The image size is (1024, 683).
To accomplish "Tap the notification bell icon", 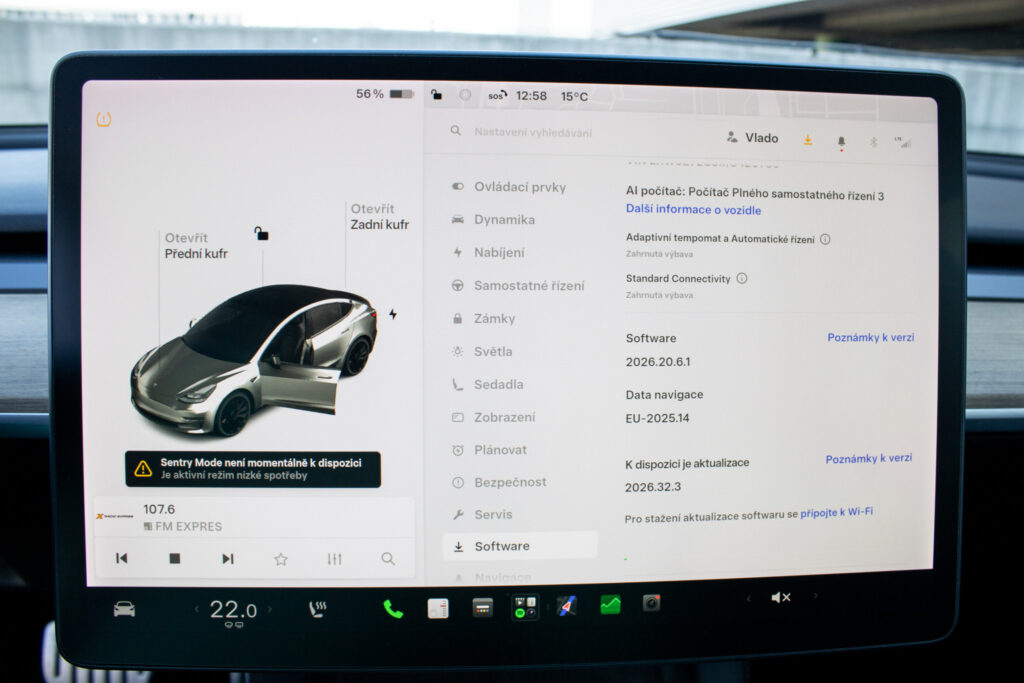I will click(x=841, y=141).
